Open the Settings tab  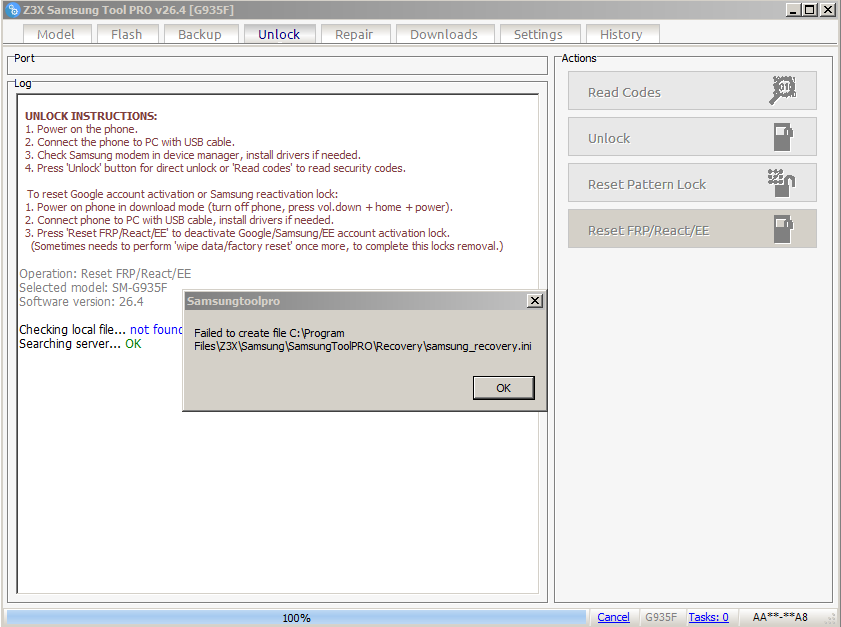pyautogui.click(x=538, y=34)
